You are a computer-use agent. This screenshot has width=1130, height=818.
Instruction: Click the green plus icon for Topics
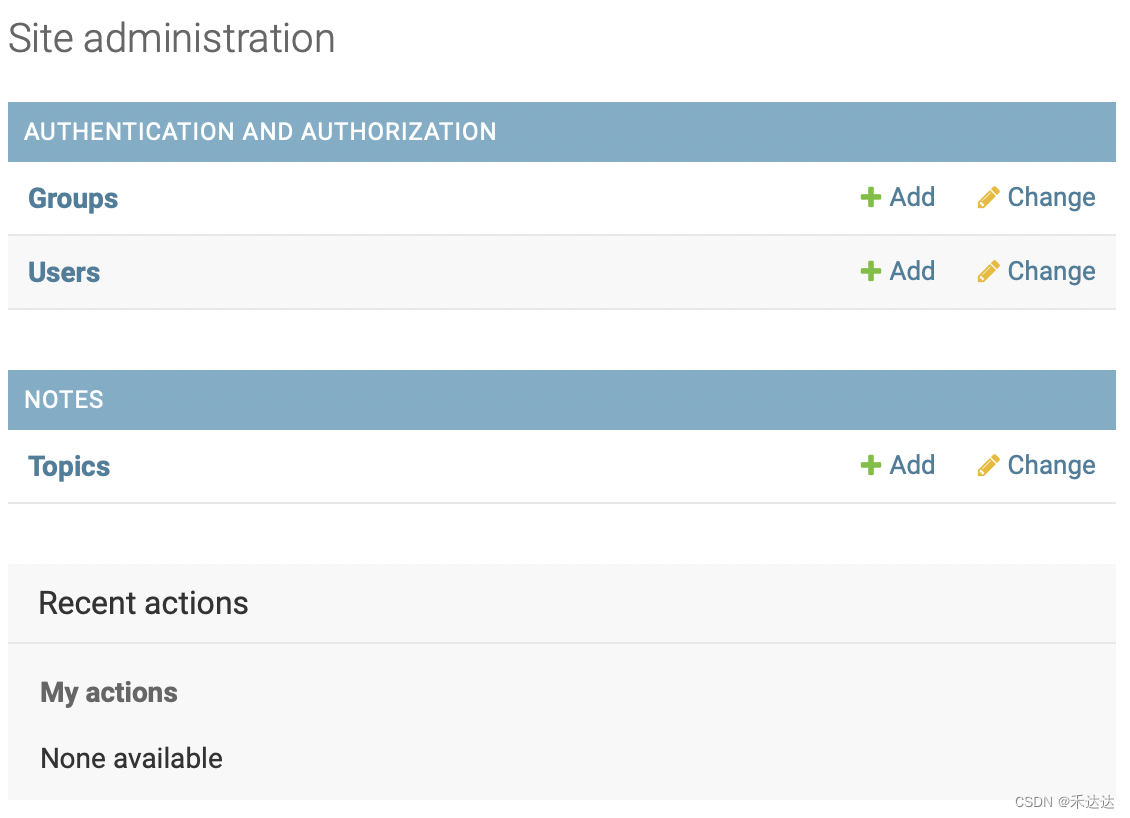coord(871,466)
